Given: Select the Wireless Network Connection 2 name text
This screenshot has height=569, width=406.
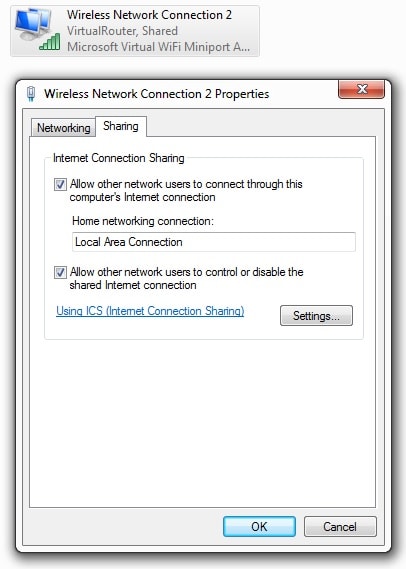Looking at the screenshot, I should 149,15.
